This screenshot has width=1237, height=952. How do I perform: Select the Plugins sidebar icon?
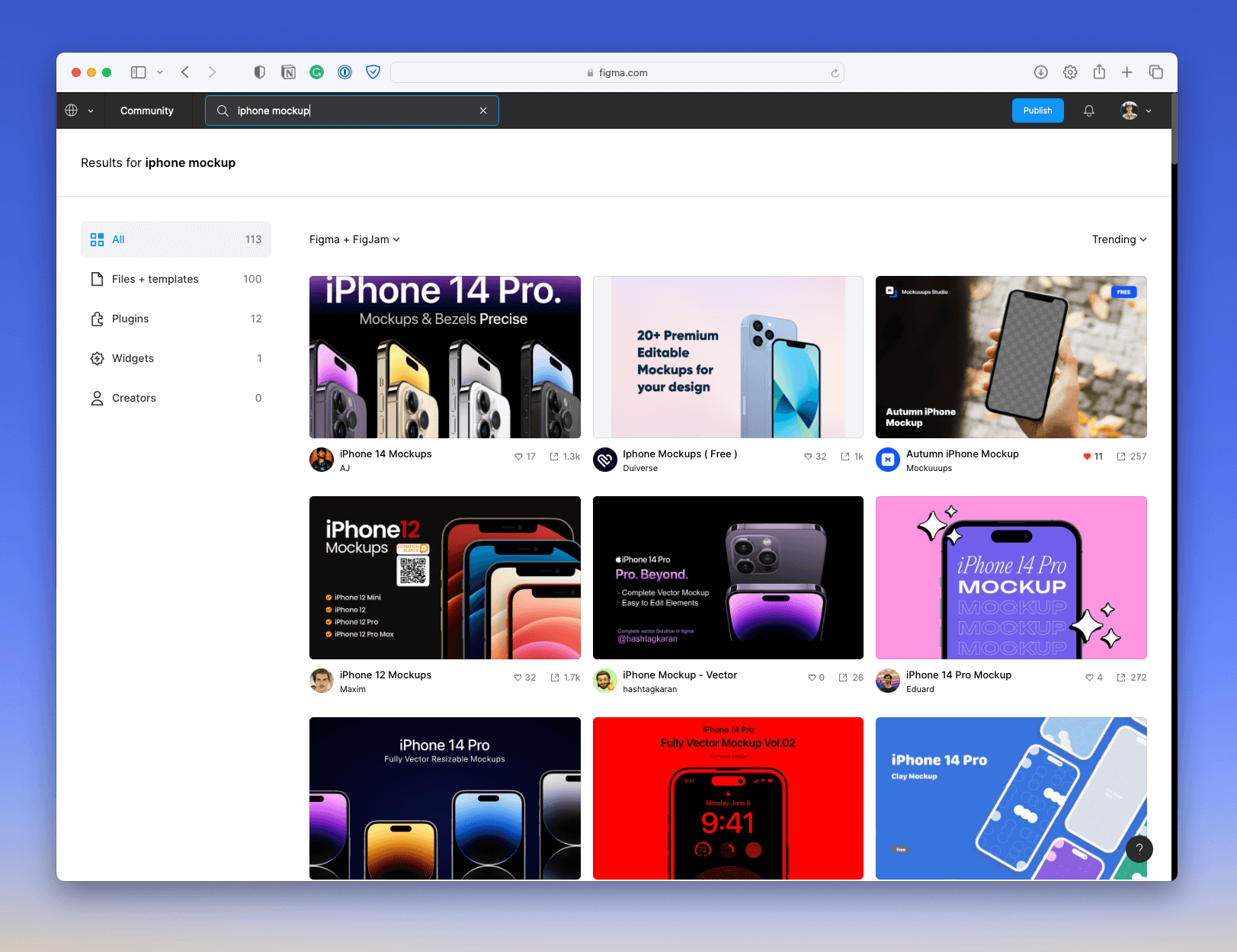[x=98, y=319]
